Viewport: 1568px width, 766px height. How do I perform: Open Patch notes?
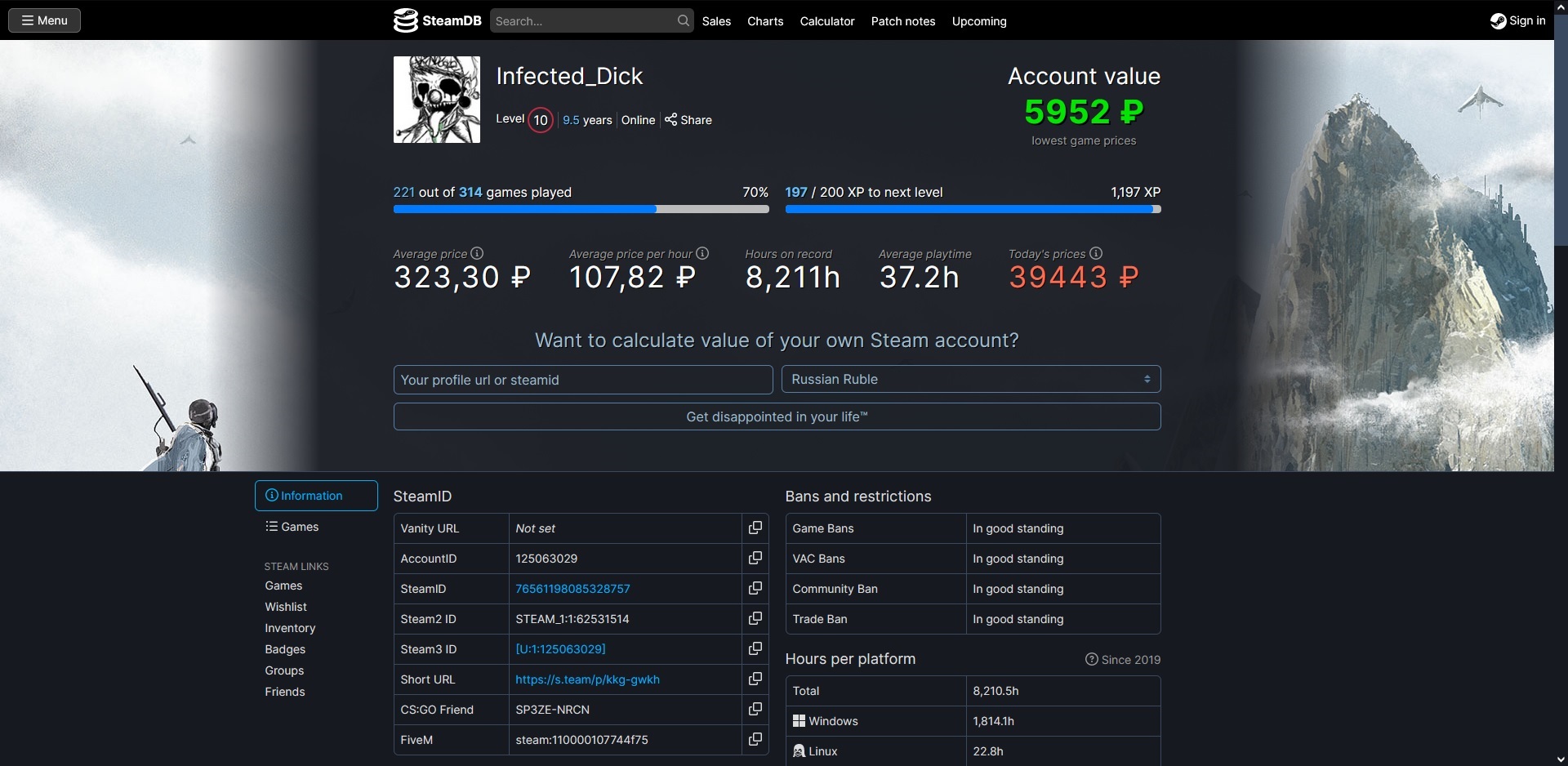click(x=903, y=21)
